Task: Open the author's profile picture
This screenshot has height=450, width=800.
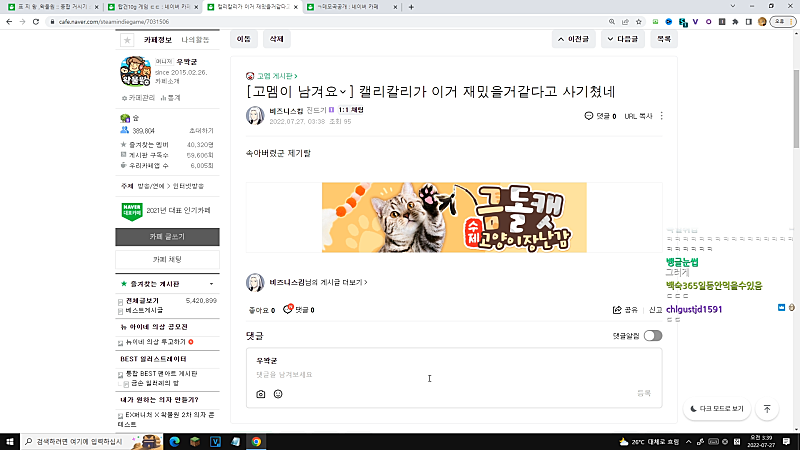Action: (x=255, y=116)
